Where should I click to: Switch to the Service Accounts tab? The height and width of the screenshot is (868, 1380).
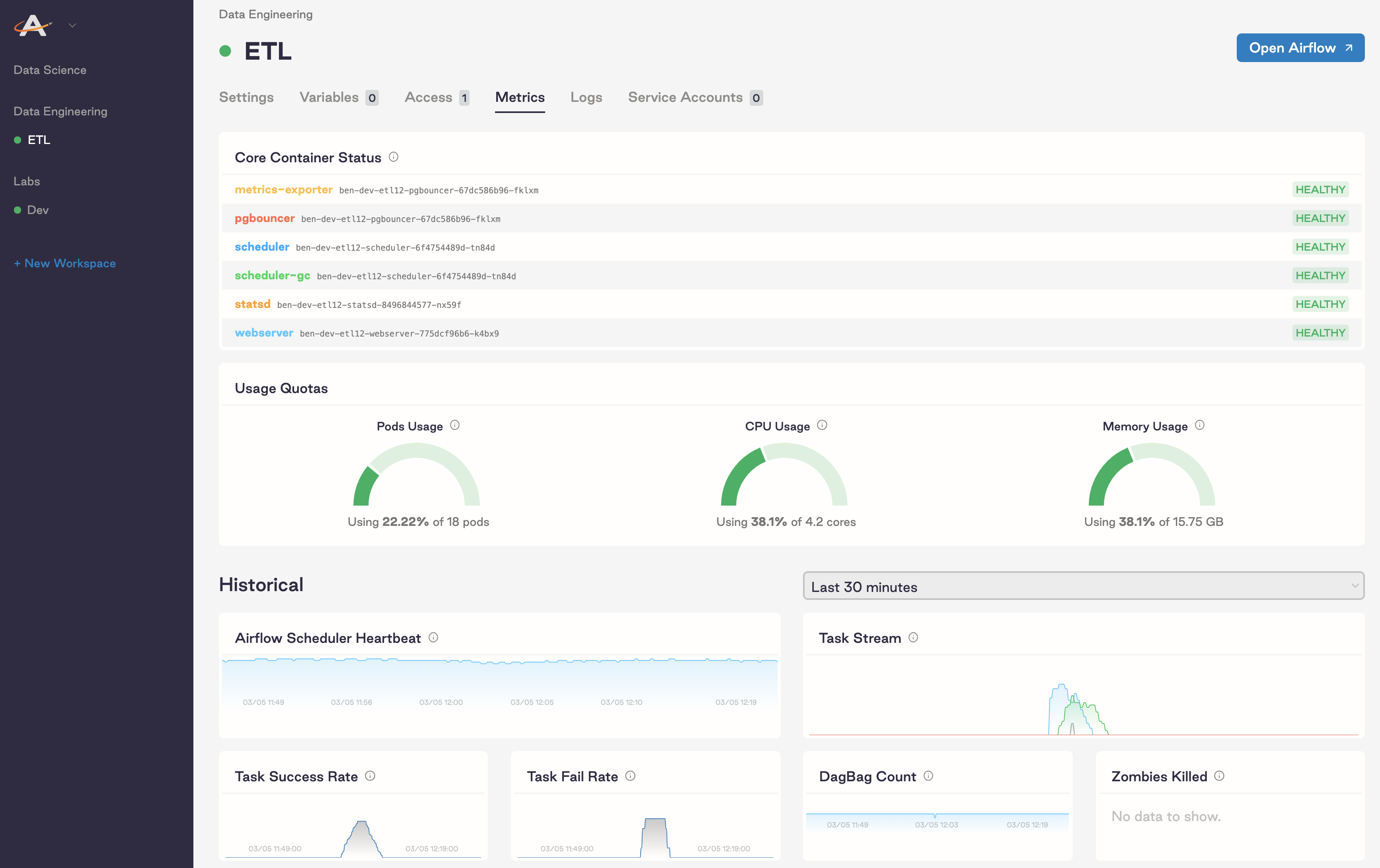point(685,97)
